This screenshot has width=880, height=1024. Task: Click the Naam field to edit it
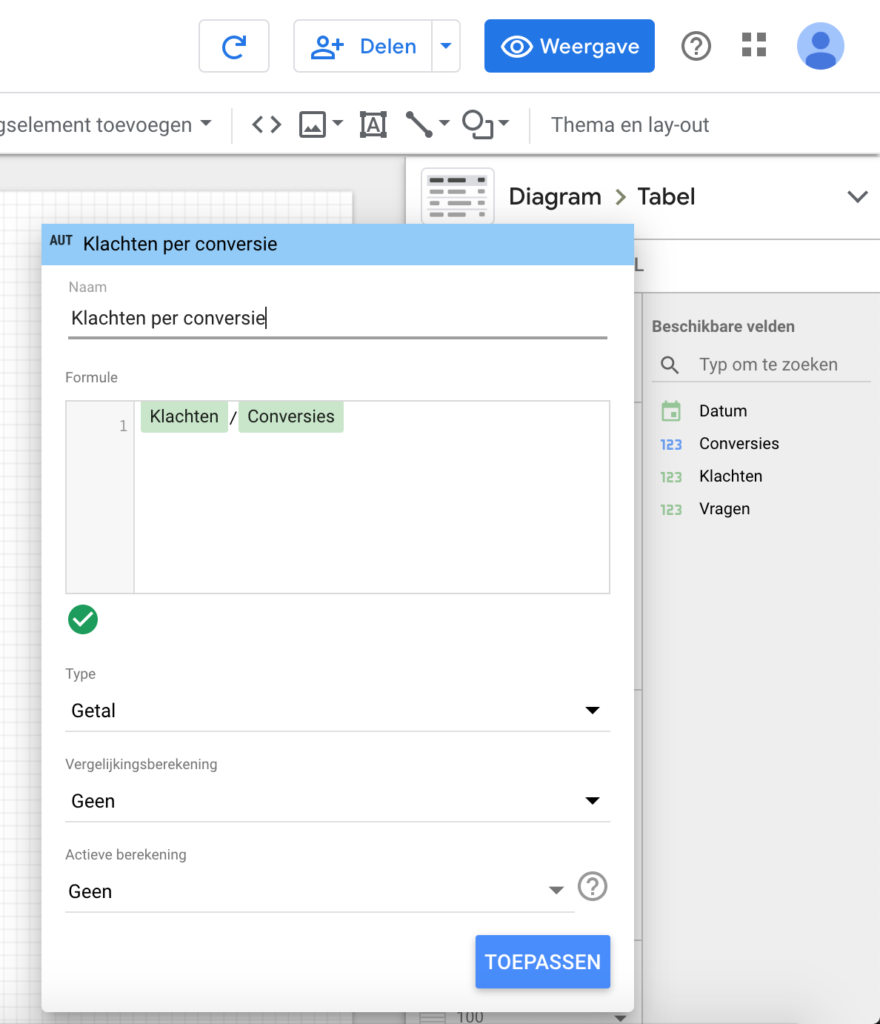337,319
